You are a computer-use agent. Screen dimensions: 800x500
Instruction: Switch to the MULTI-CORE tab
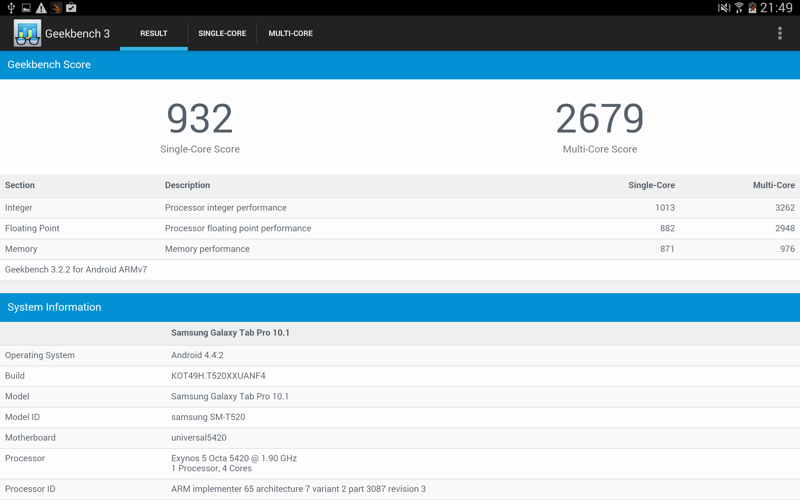(x=290, y=33)
